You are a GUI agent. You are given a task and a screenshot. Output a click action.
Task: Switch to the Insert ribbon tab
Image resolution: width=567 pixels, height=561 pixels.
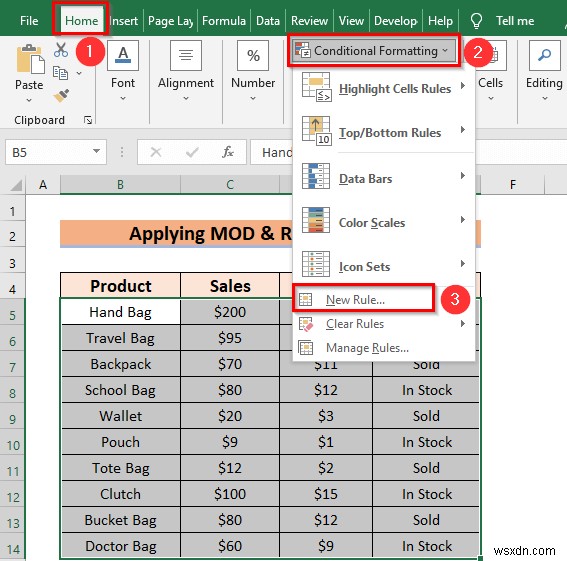(124, 21)
